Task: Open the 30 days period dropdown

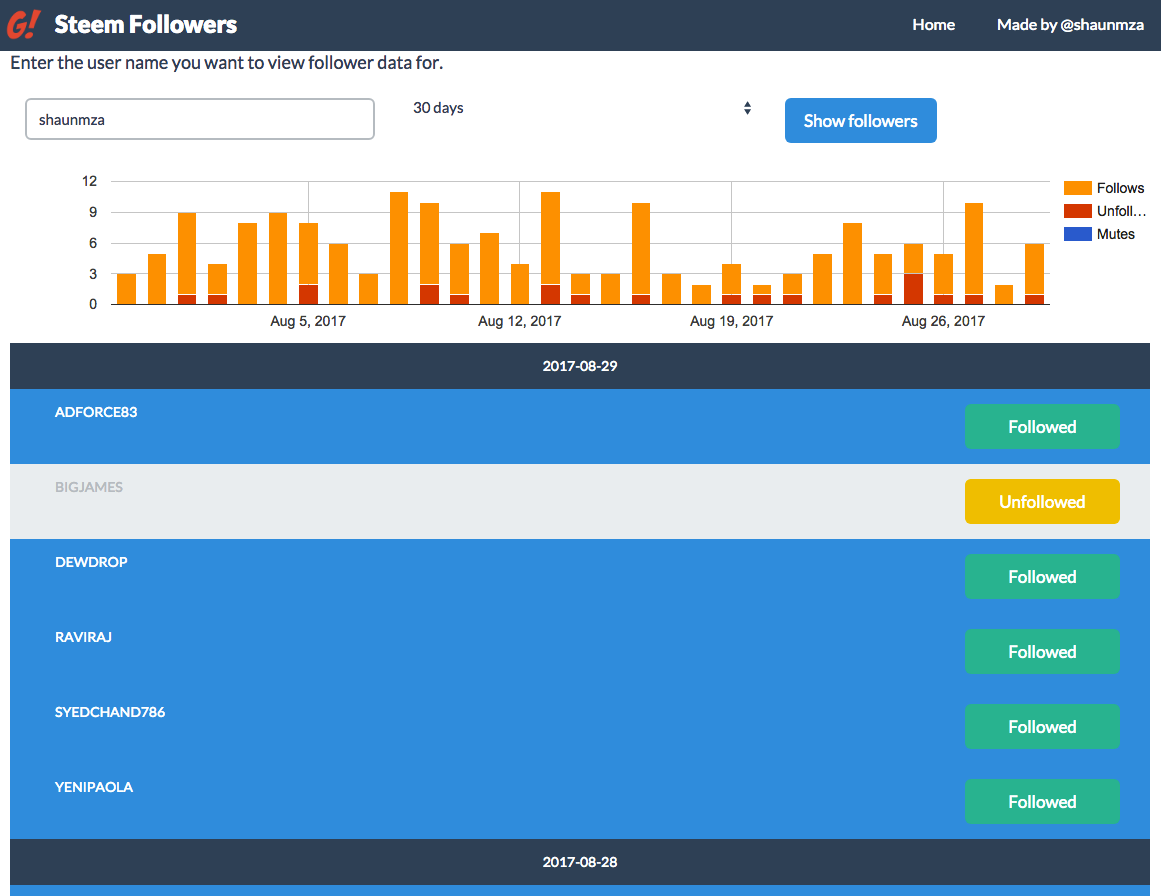Action: tap(582, 108)
